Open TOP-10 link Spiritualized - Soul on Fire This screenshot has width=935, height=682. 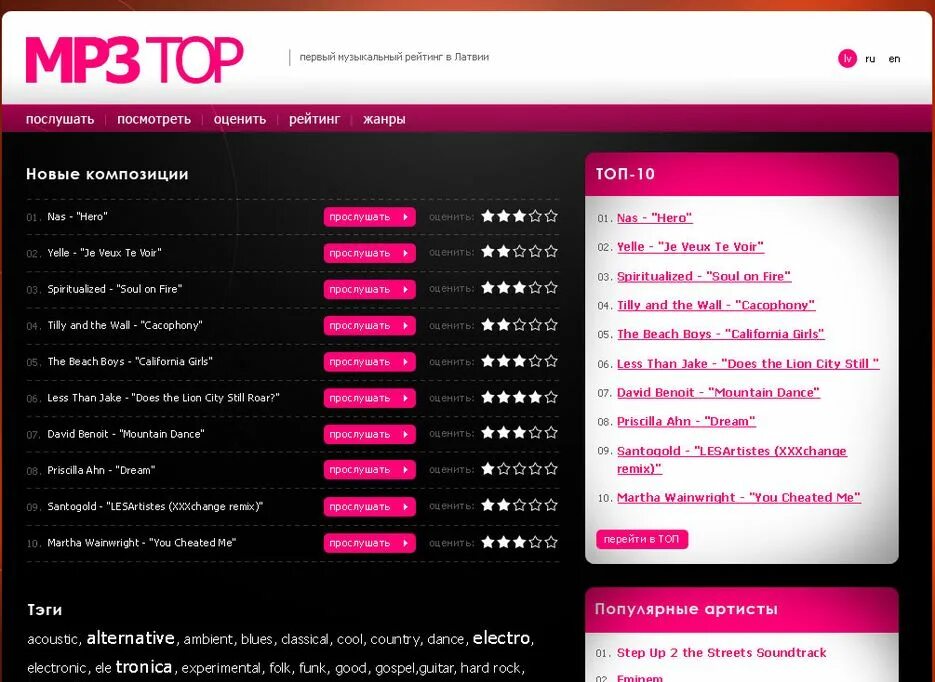(x=704, y=277)
